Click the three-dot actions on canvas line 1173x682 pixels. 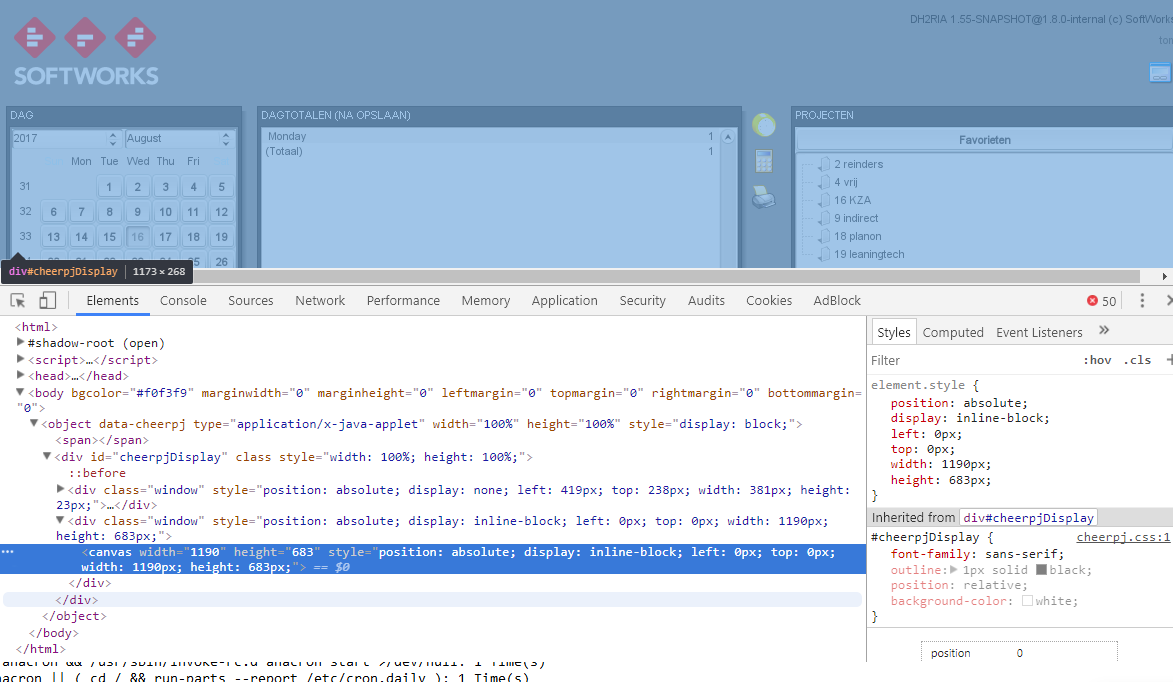click(7, 551)
